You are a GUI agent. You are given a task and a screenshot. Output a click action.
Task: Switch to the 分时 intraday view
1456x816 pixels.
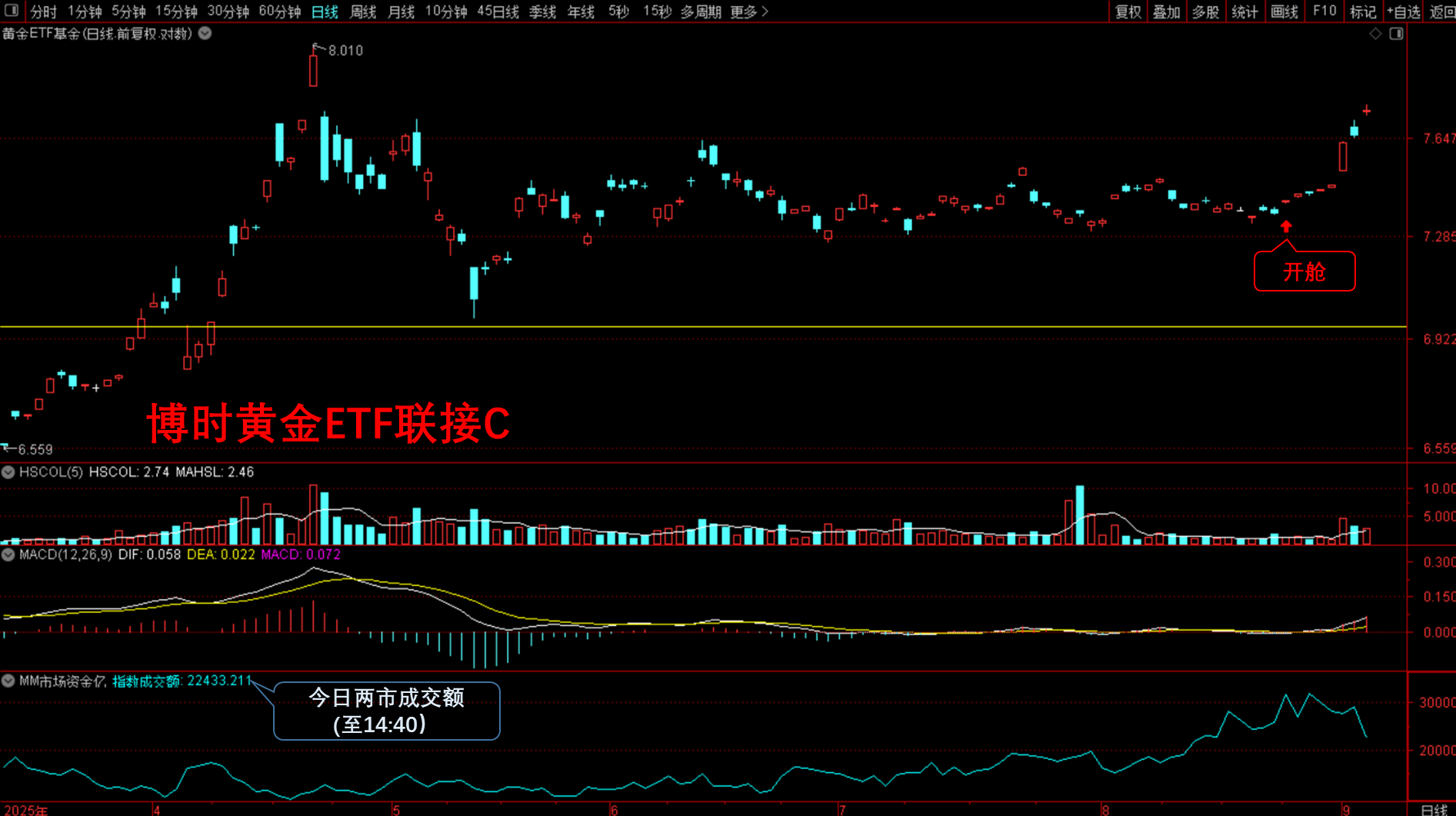coord(44,12)
